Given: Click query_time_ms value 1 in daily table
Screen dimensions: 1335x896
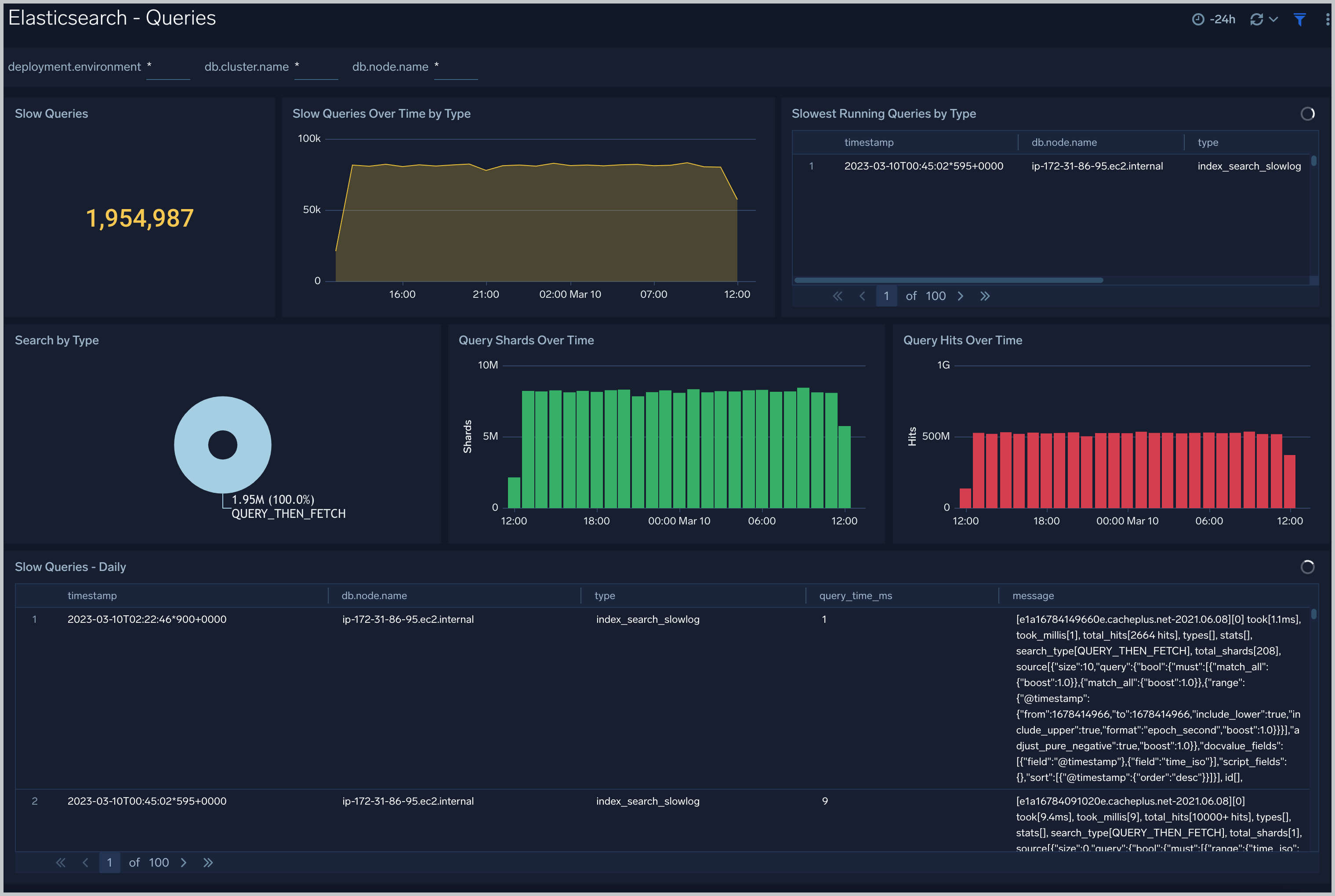Looking at the screenshot, I should [824, 619].
